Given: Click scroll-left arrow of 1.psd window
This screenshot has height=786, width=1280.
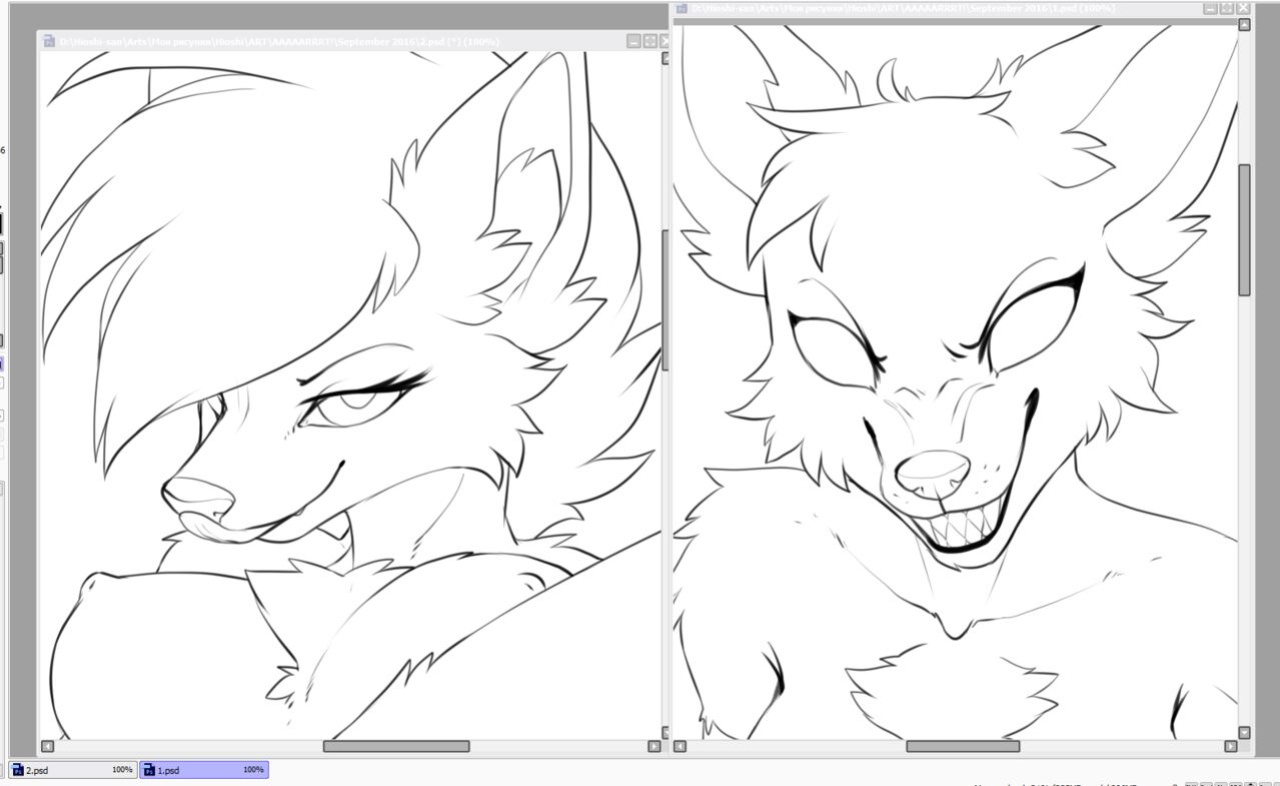Looking at the screenshot, I should (680, 746).
